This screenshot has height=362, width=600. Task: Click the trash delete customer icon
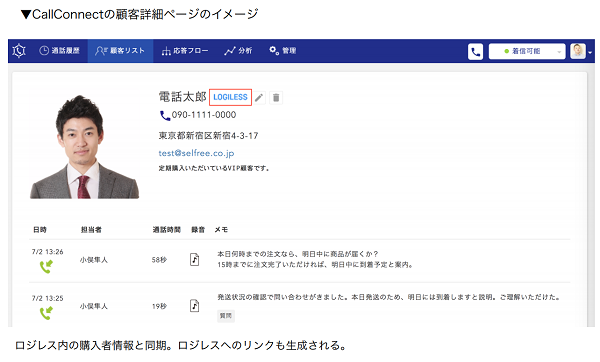(x=276, y=98)
